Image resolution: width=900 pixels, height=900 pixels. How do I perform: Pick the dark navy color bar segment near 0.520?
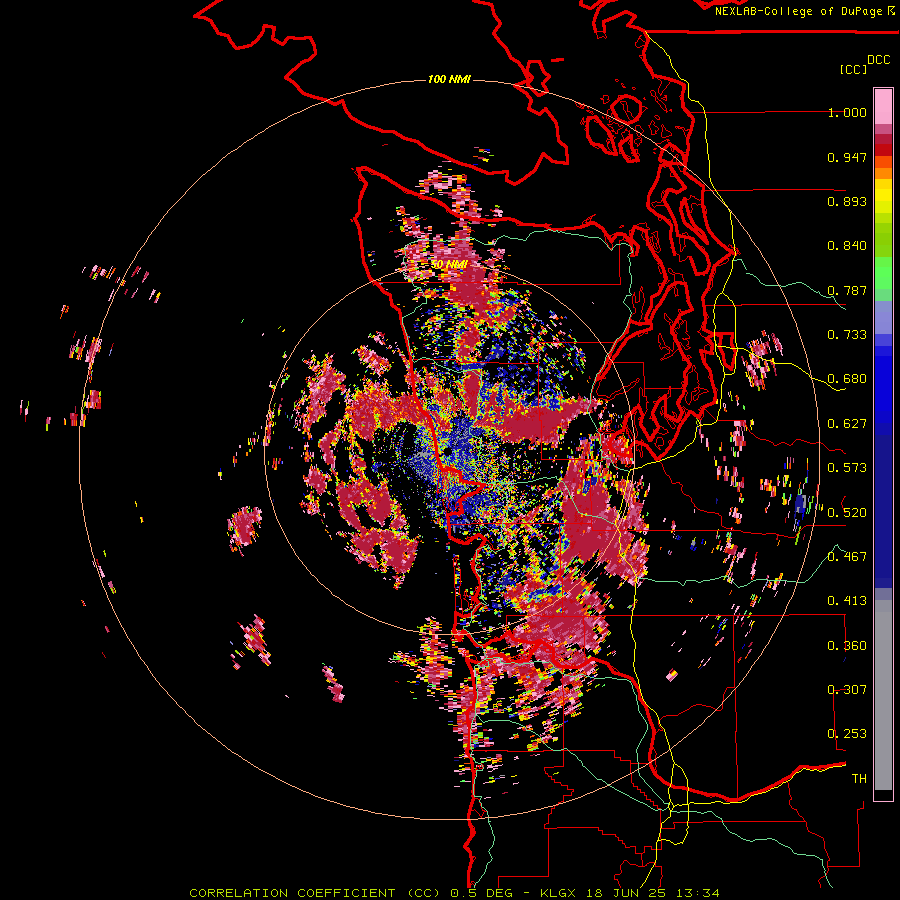(x=883, y=511)
